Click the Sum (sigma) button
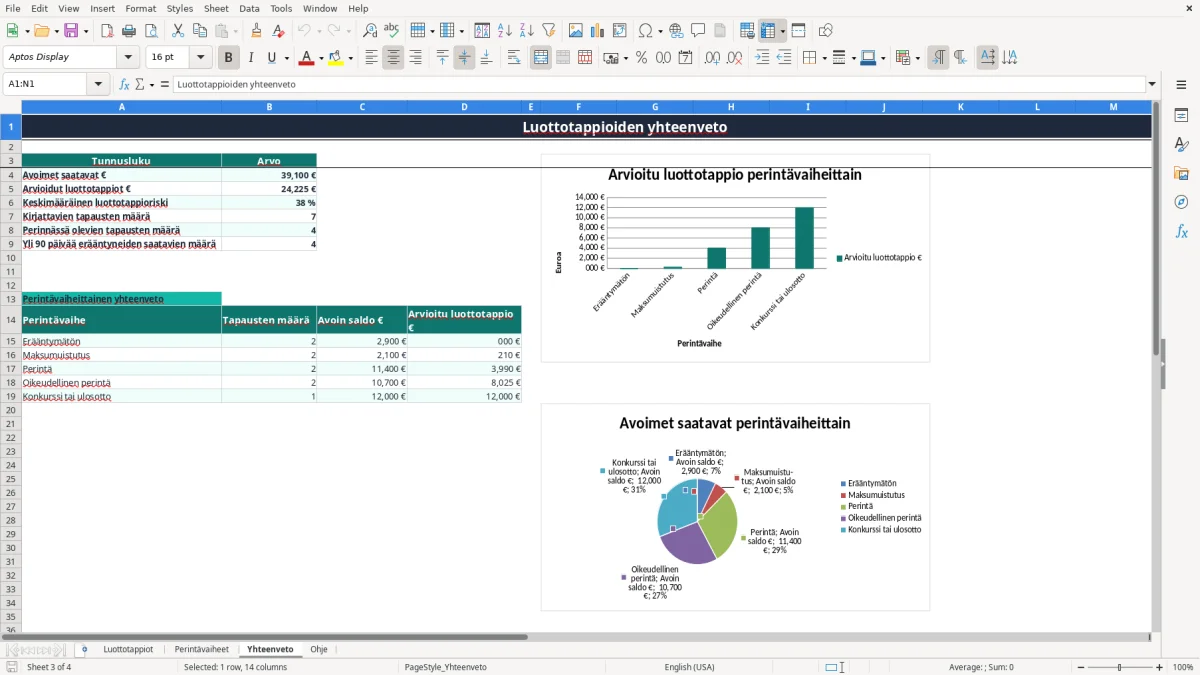This screenshot has width=1200, height=675. click(140, 84)
